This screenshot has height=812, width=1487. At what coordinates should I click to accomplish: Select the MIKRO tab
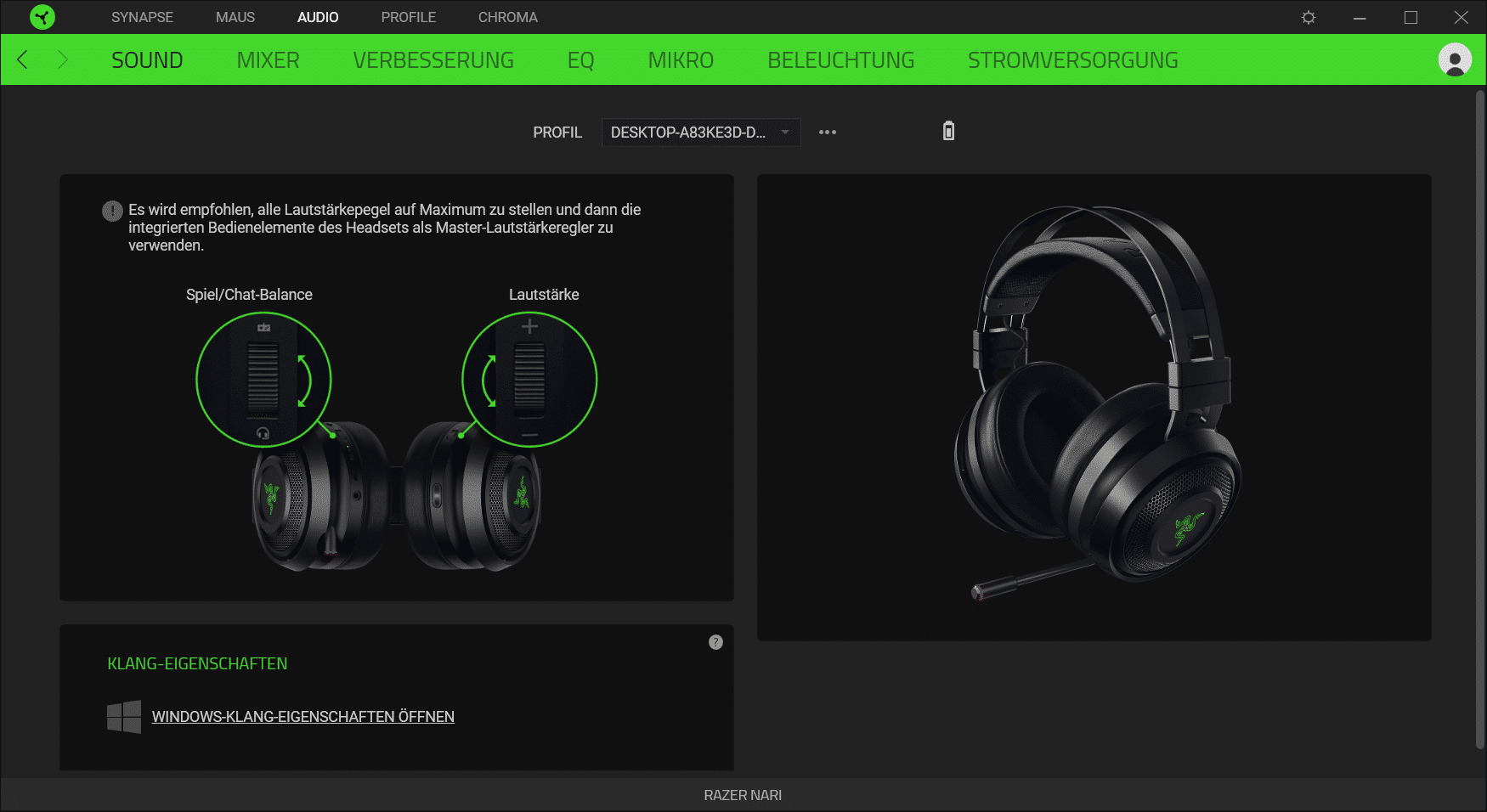pos(681,60)
